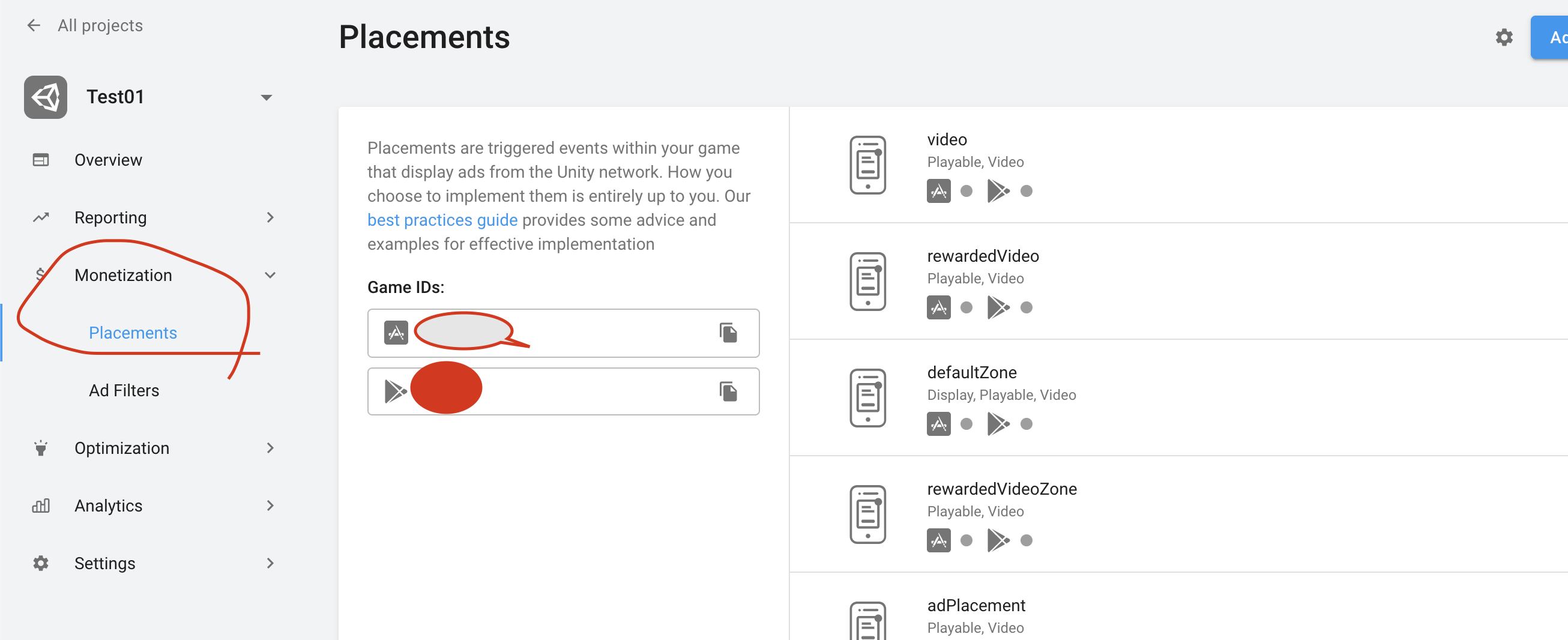Expand the Optimization section chevron
1568x640 pixels.
point(270,448)
